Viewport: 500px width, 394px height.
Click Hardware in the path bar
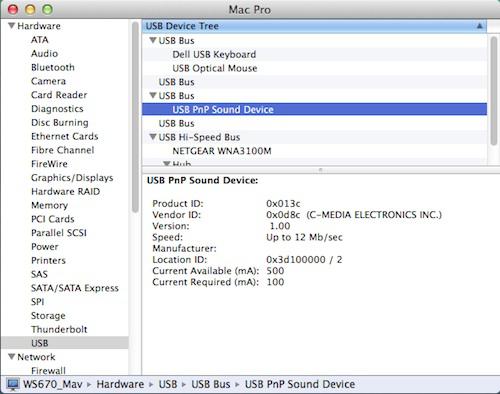(120, 384)
